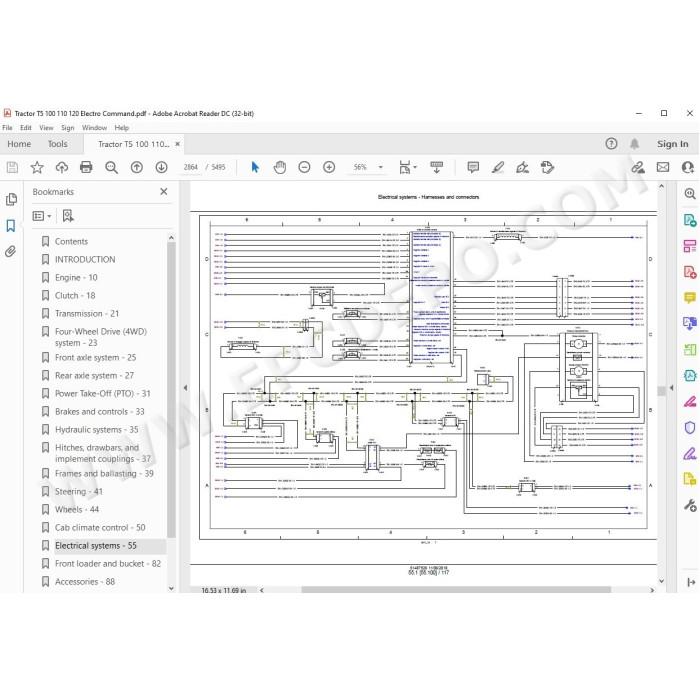Open the Transmission - 21 bookmark
Screen dimensions: 700x700
tap(87, 313)
